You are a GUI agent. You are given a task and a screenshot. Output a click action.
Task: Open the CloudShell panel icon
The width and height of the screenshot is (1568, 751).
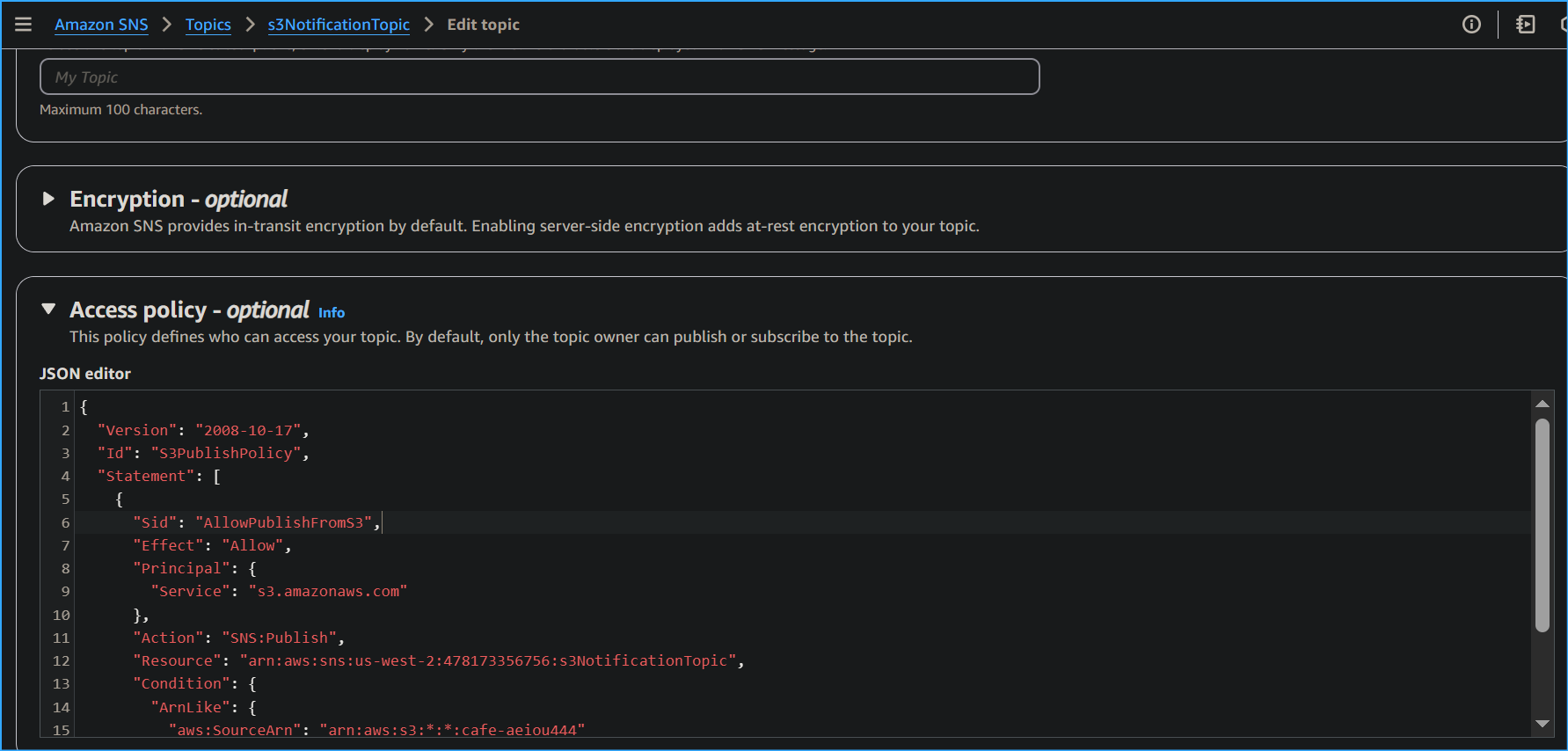click(x=1526, y=25)
